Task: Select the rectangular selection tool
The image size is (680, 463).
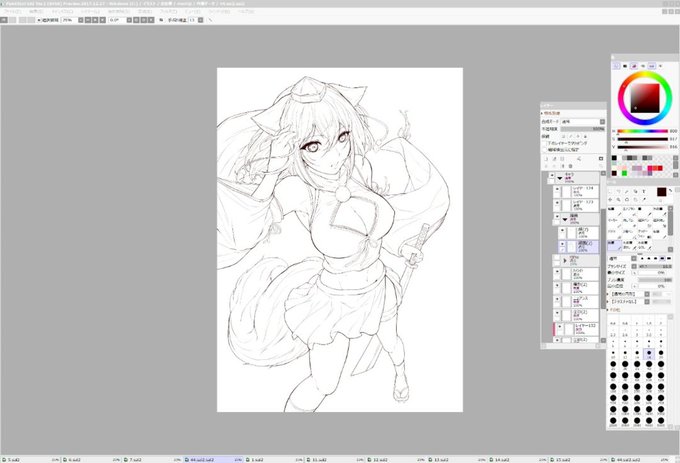Action: (x=610, y=191)
